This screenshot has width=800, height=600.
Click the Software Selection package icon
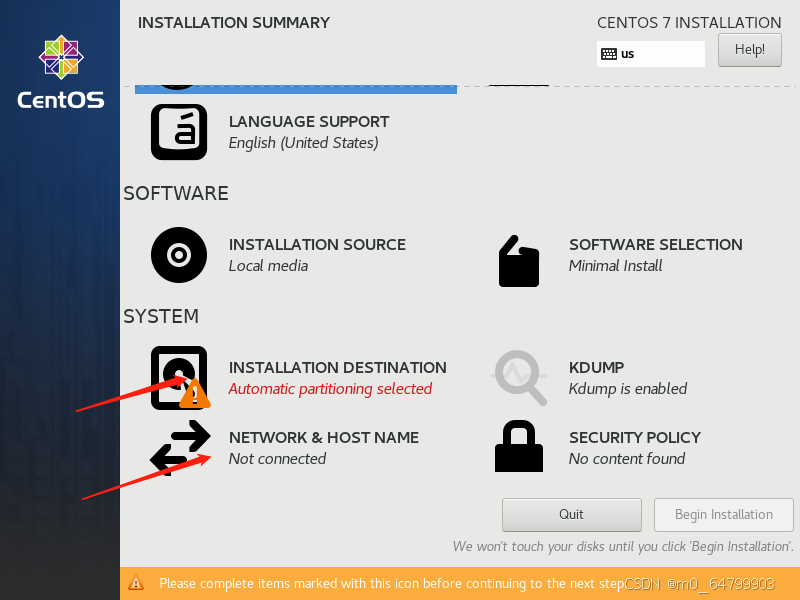519,261
